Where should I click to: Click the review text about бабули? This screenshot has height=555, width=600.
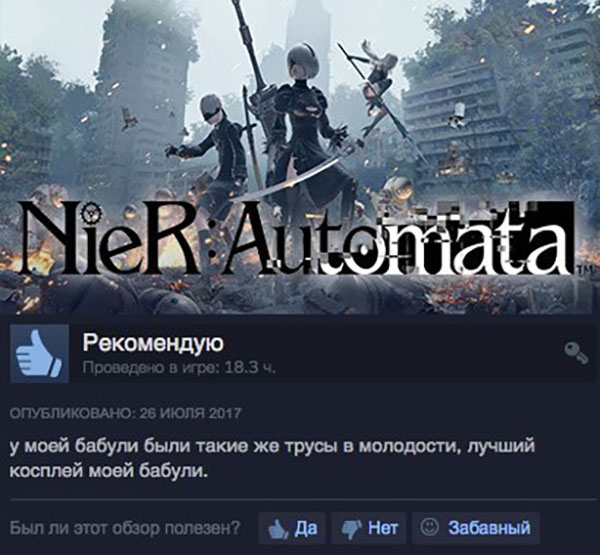(x=272, y=459)
